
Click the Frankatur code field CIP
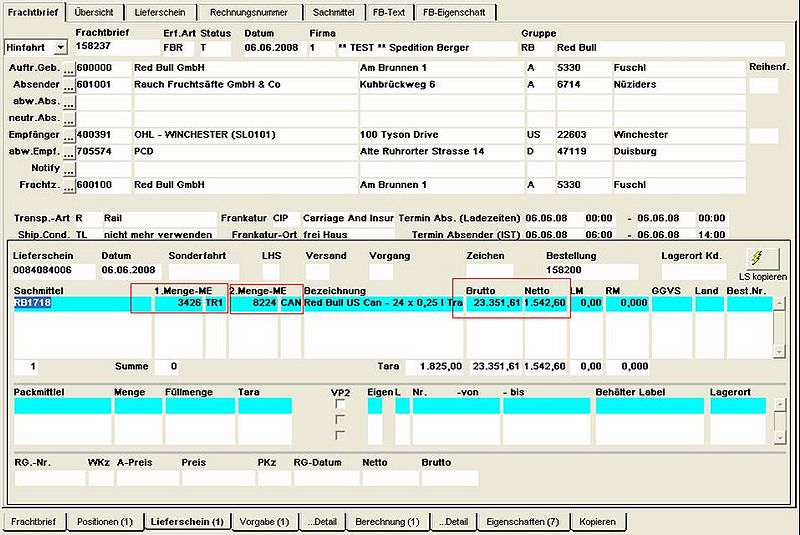click(x=286, y=219)
